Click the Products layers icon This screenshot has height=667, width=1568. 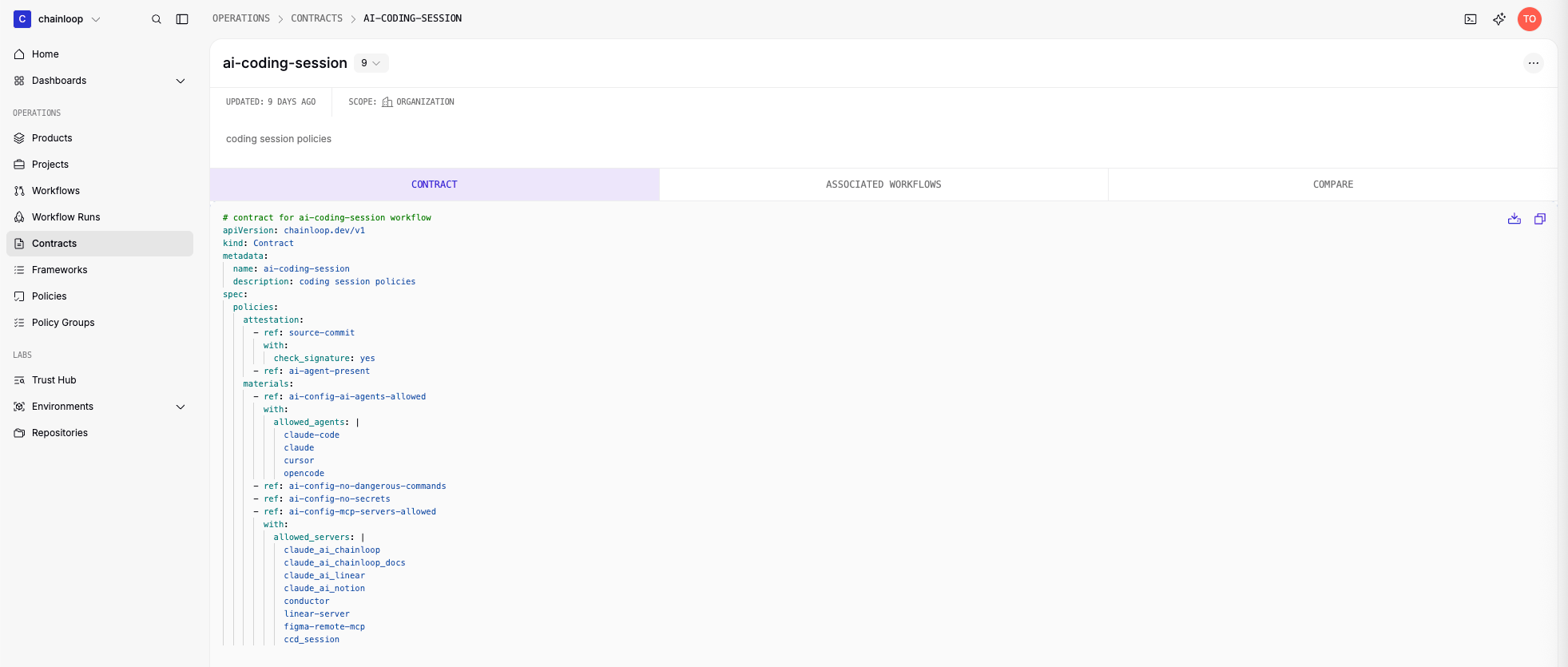[19, 138]
